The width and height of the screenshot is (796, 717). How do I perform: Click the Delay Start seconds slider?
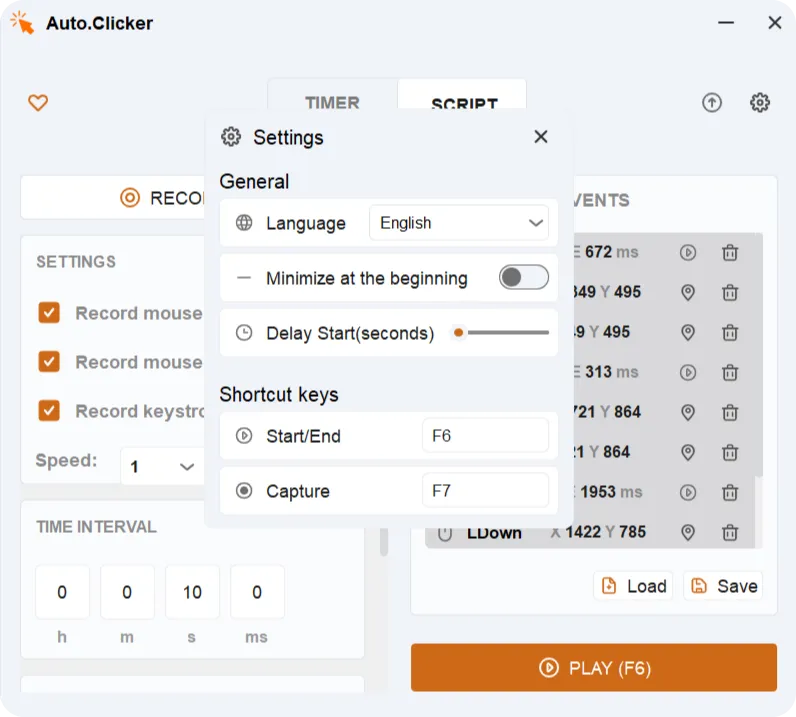coord(502,333)
